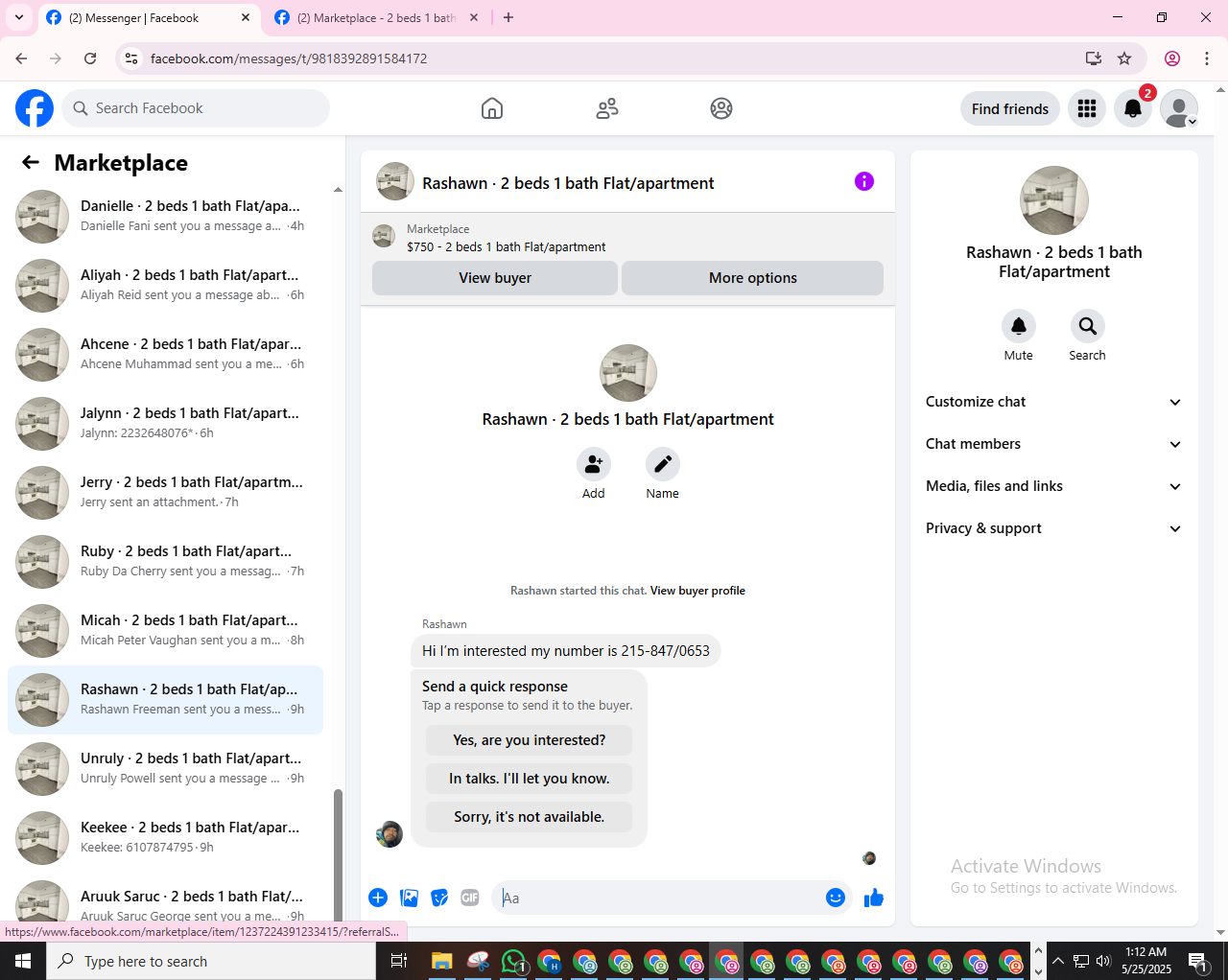1228x980 pixels.
Task: Choose a GIF icon
Action: (x=470, y=898)
